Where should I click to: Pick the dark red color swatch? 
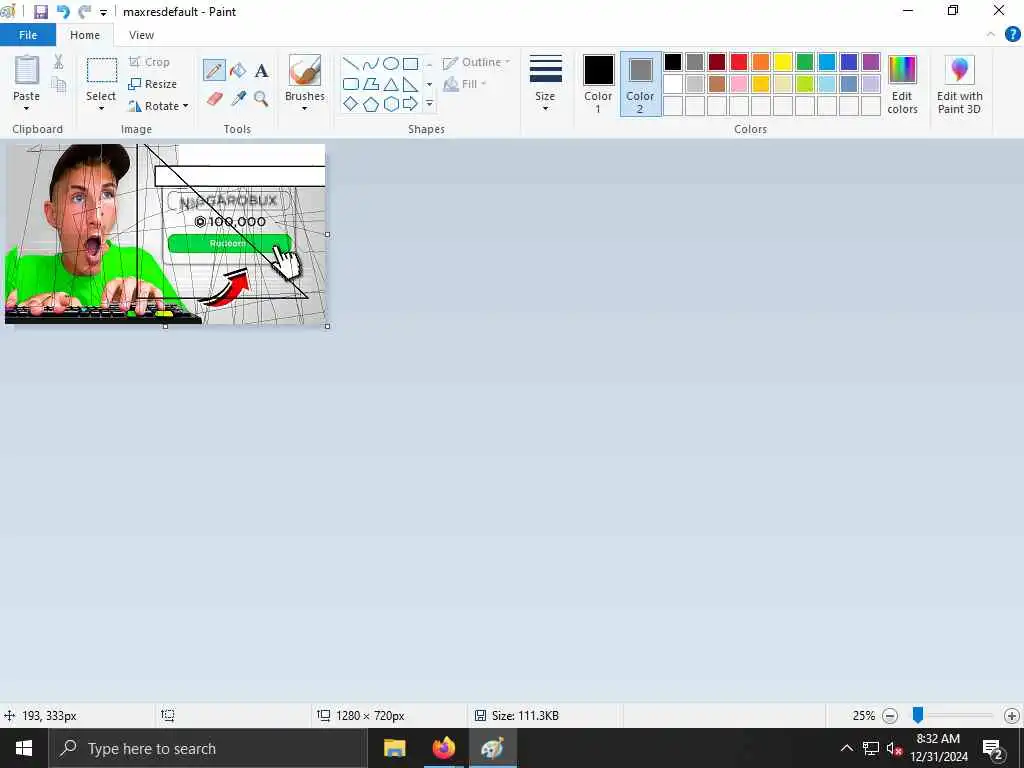tap(716, 62)
